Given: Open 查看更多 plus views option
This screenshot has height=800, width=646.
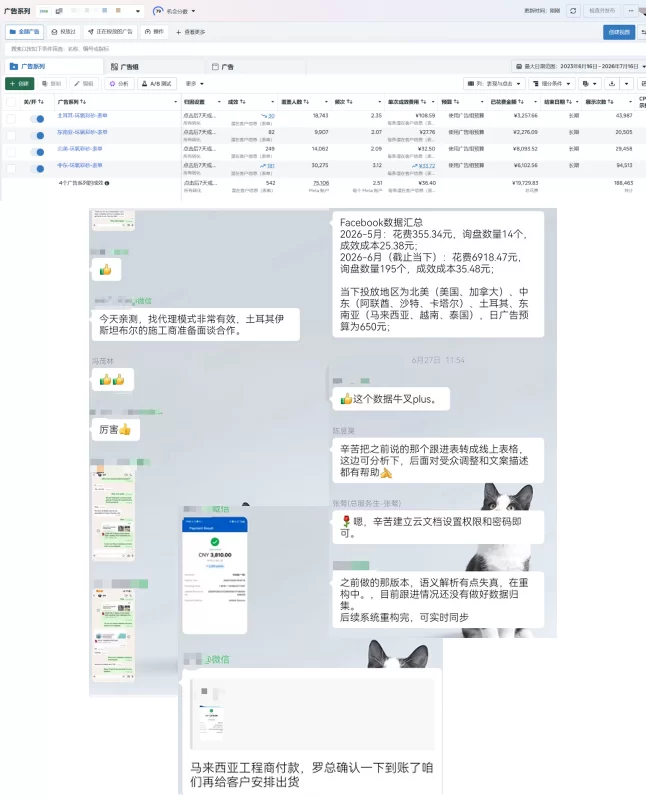Looking at the screenshot, I should [190, 32].
